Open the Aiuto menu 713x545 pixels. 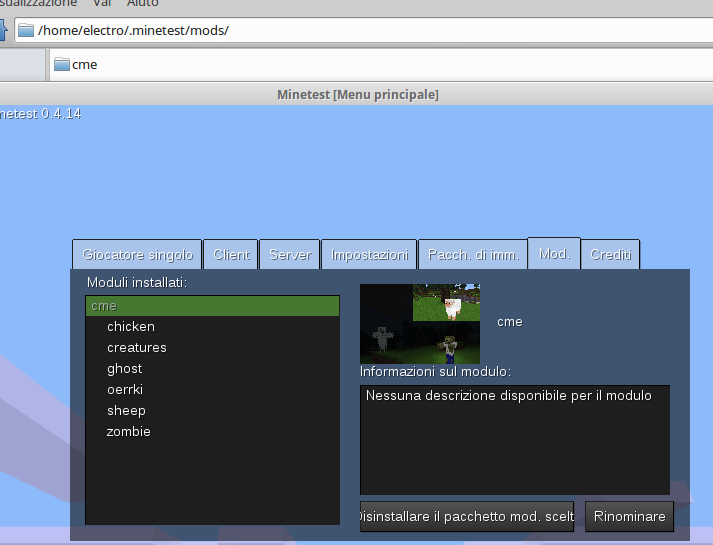coord(142,3)
